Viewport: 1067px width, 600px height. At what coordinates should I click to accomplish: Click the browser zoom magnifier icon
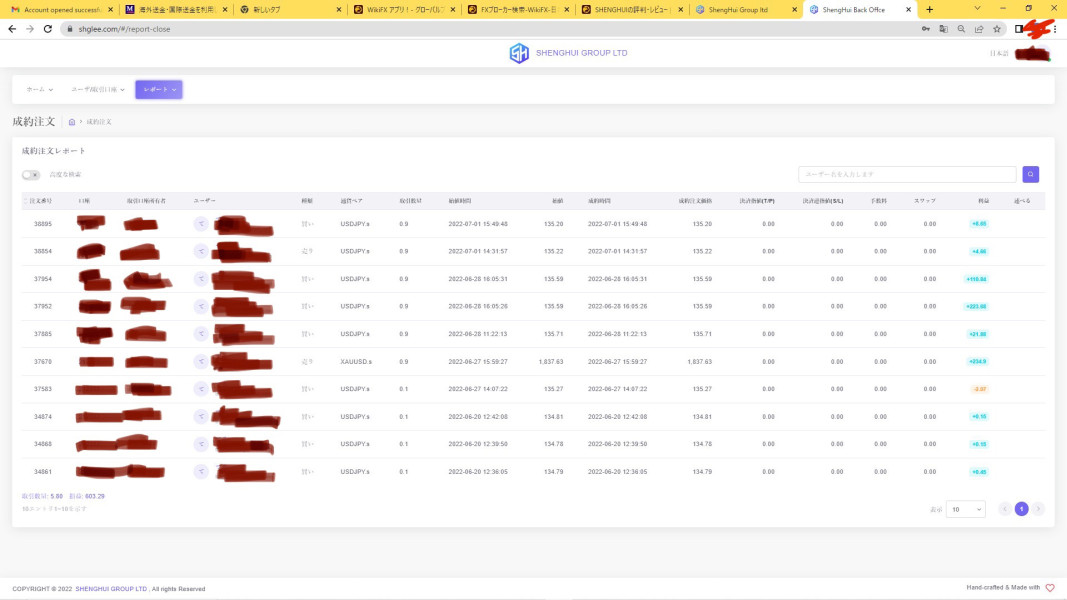(x=961, y=29)
